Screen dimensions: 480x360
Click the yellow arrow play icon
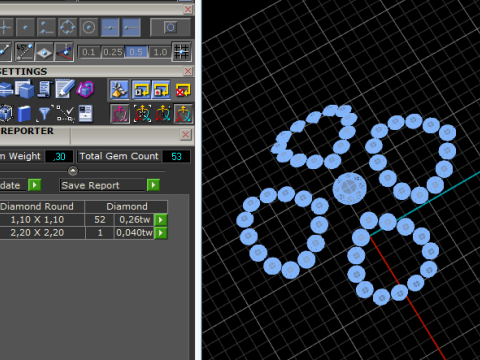142,90
